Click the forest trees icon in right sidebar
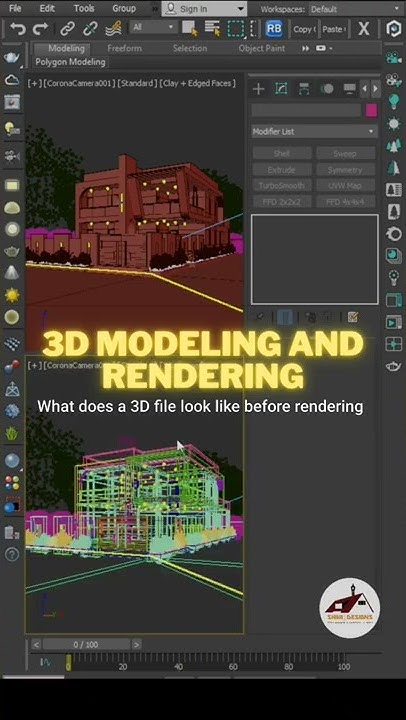This screenshot has width=406, height=720. (x=393, y=146)
